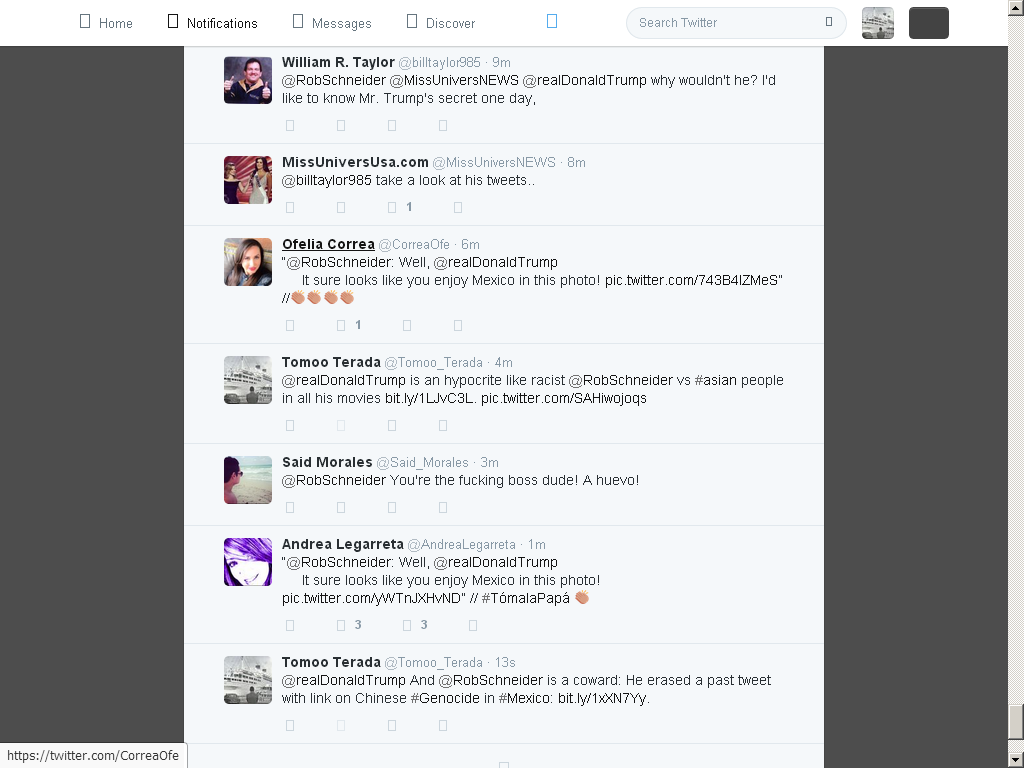Open the #Genocide hashtag

click(x=445, y=698)
